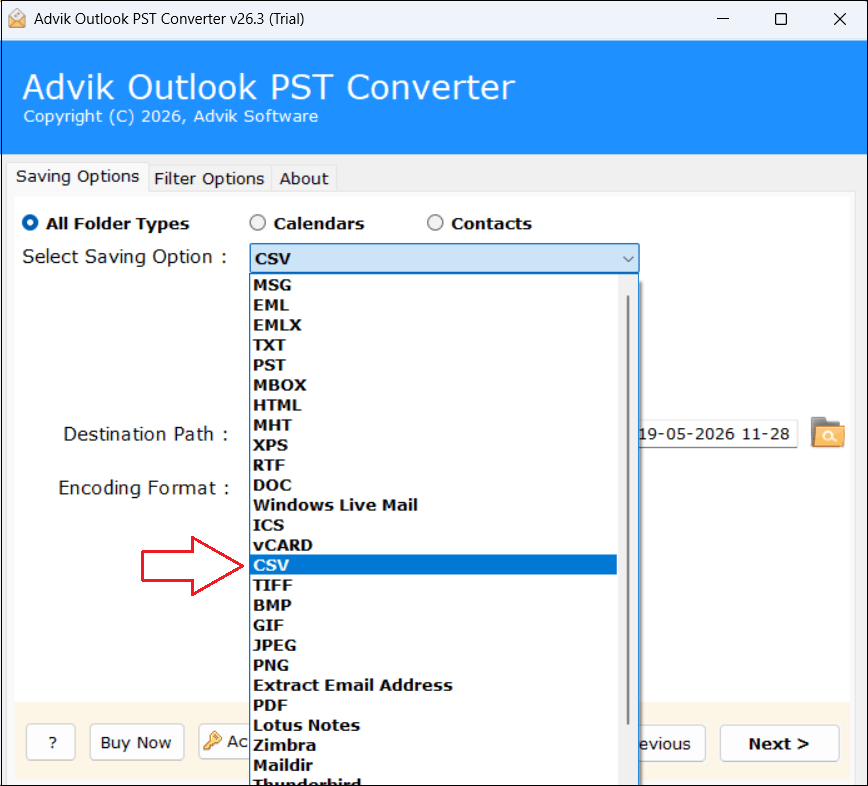Minimize the Advik converter window
Image resolution: width=868 pixels, height=786 pixels.
[x=722, y=19]
